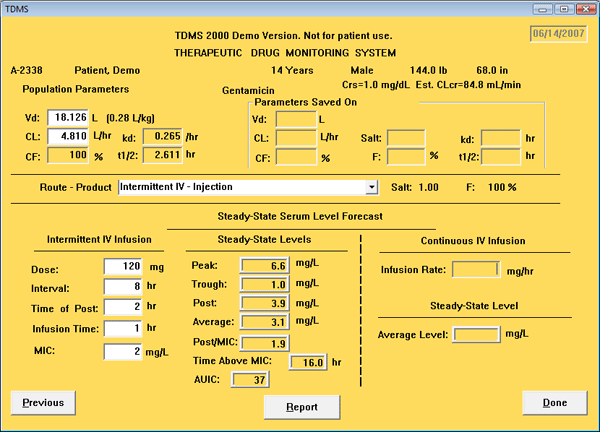The height and width of the screenshot is (432, 600).
Task: Click the Done button
Action: tap(554, 403)
